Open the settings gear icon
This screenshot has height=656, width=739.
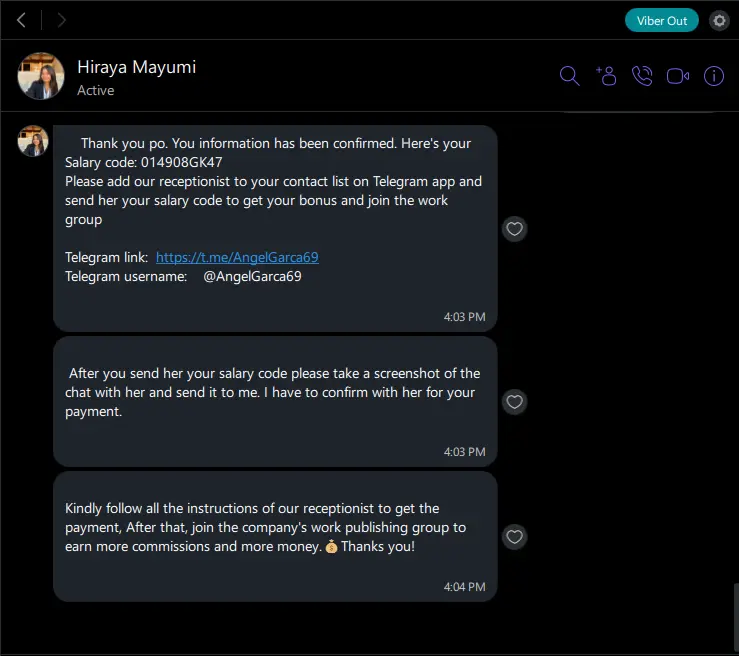point(719,21)
